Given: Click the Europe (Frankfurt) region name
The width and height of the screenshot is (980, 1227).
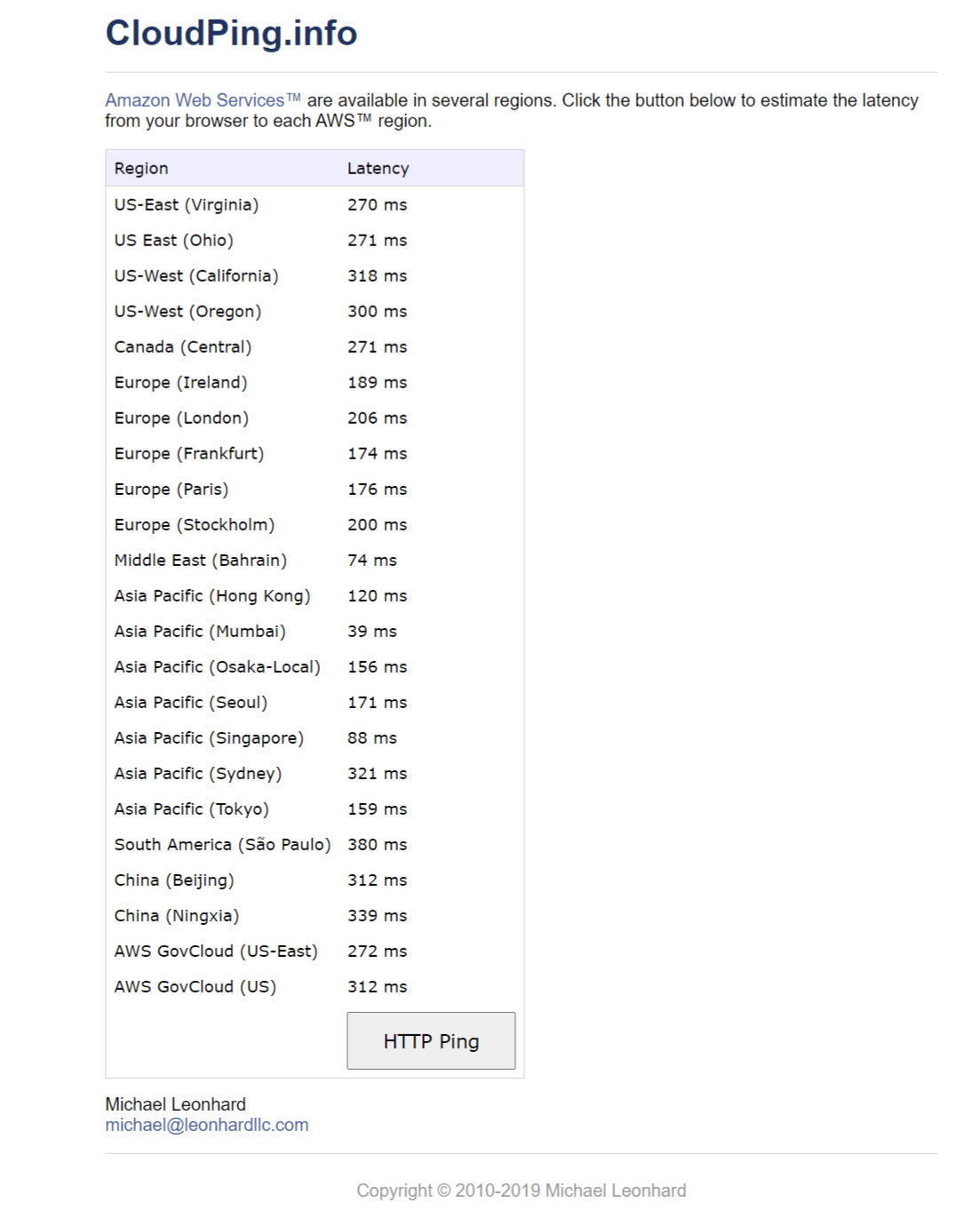Looking at the screenshot, I should (189, 454).
